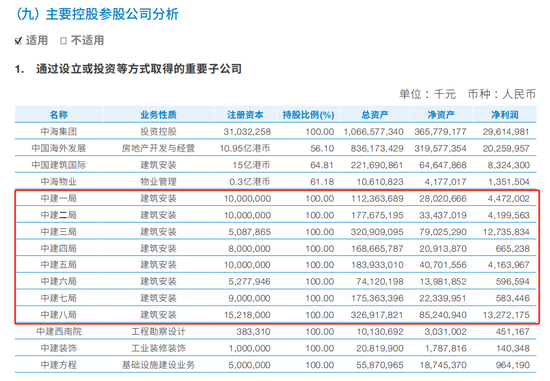The image size is (550, 381).
Task: Click the 业务性质 column header
Action: click(159, 115)
